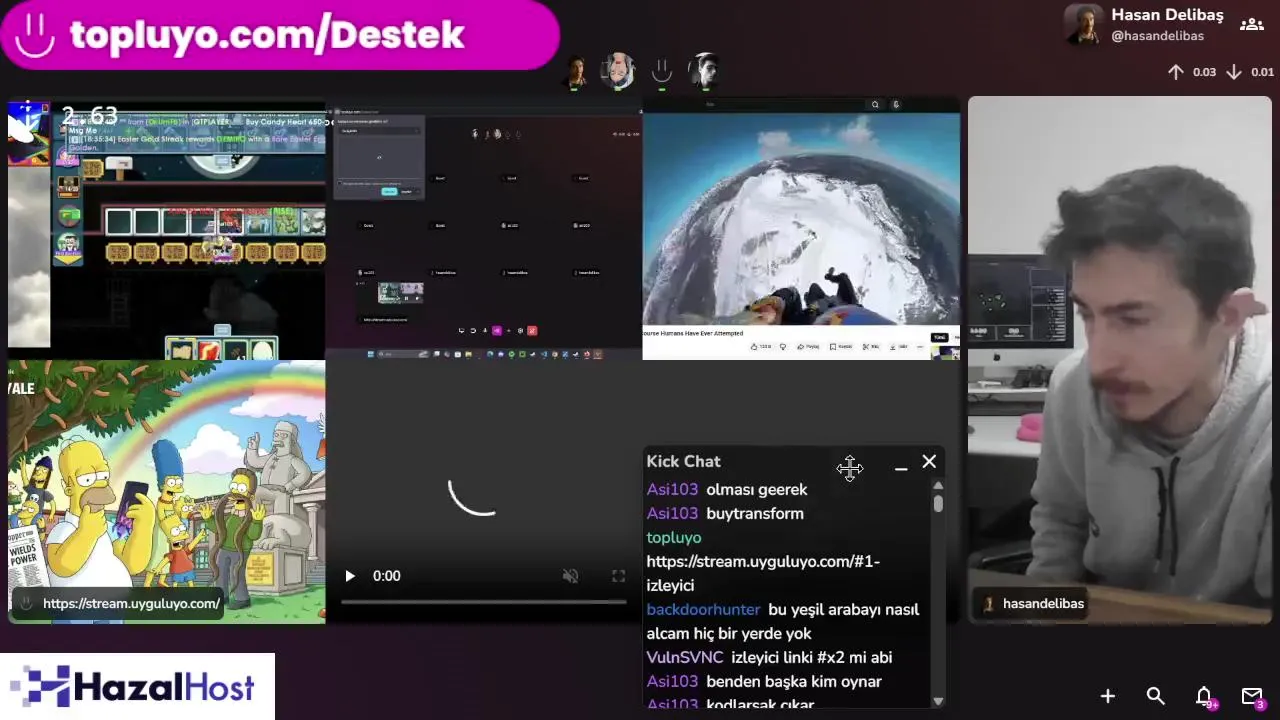Open search with the magnifier in the bottom bar
The width and height of the screenshot is (1280, 720).
[x=1156, y=696]
